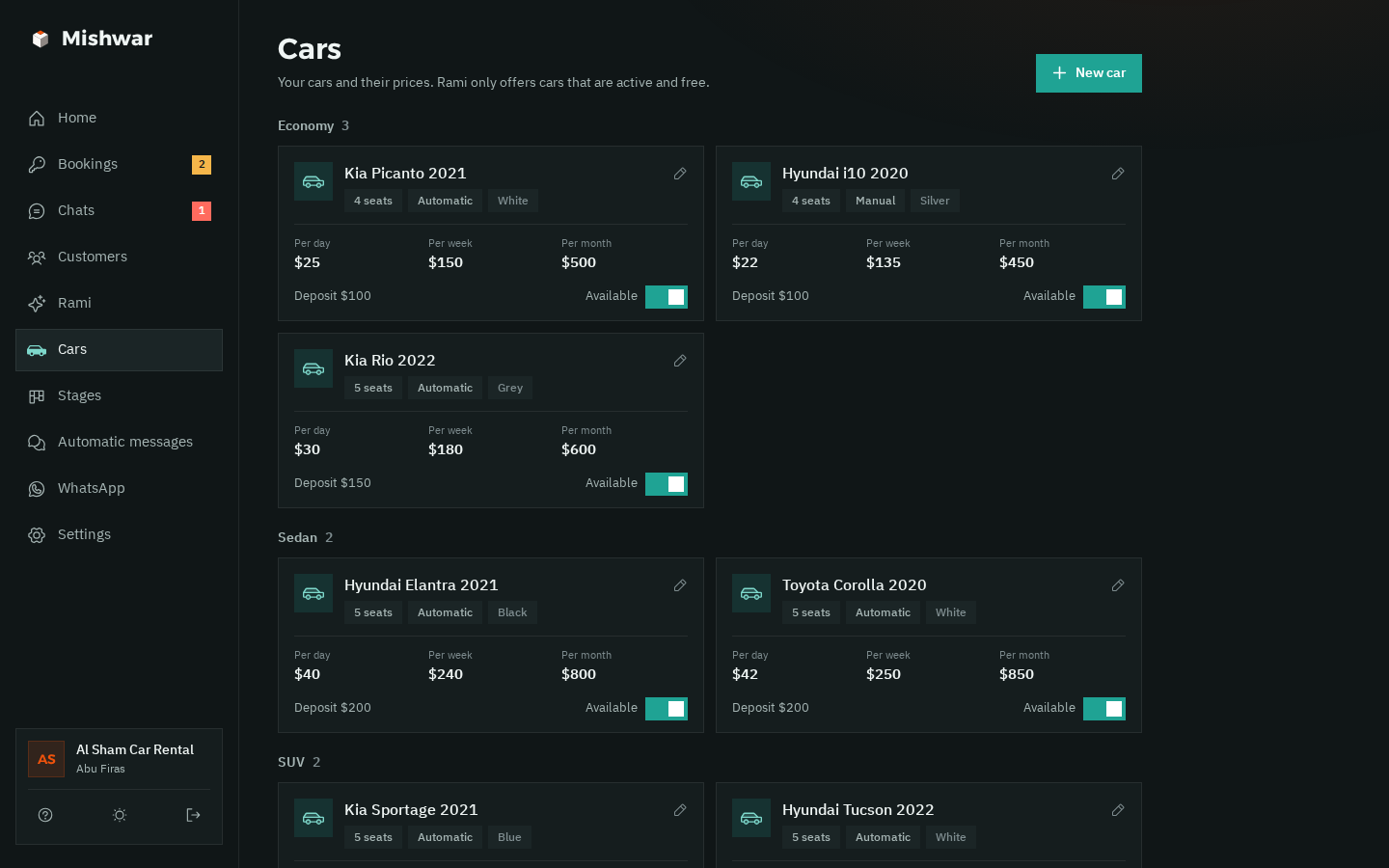This screenshot has width=1389, height=868.
Task: Edit the Hyundai Elantra 2021 listing
Action: 680,585
